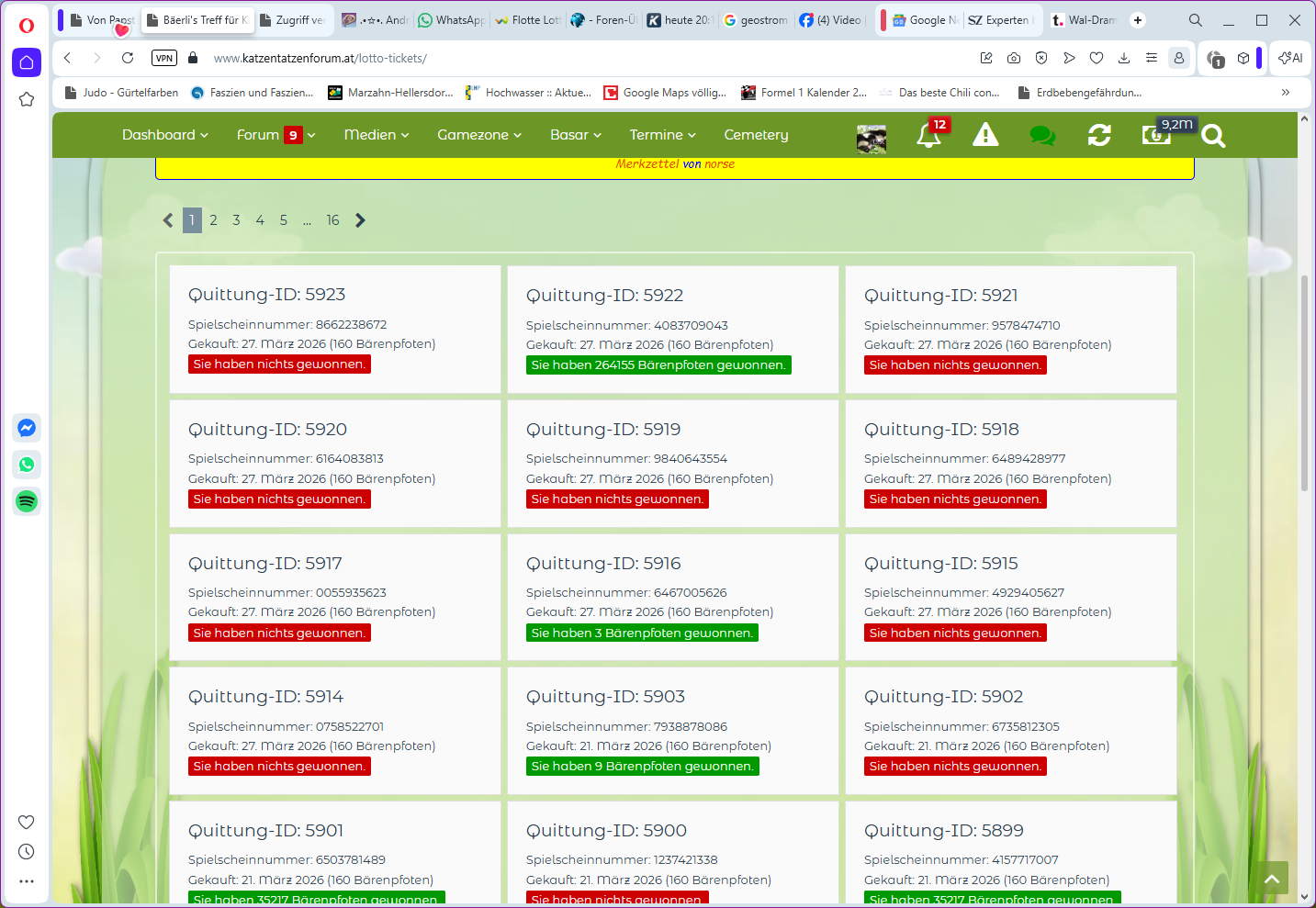1316x908 pixels.
Task: Open the Bärenpfoten money balance icon
Action: pos(1155,136)
